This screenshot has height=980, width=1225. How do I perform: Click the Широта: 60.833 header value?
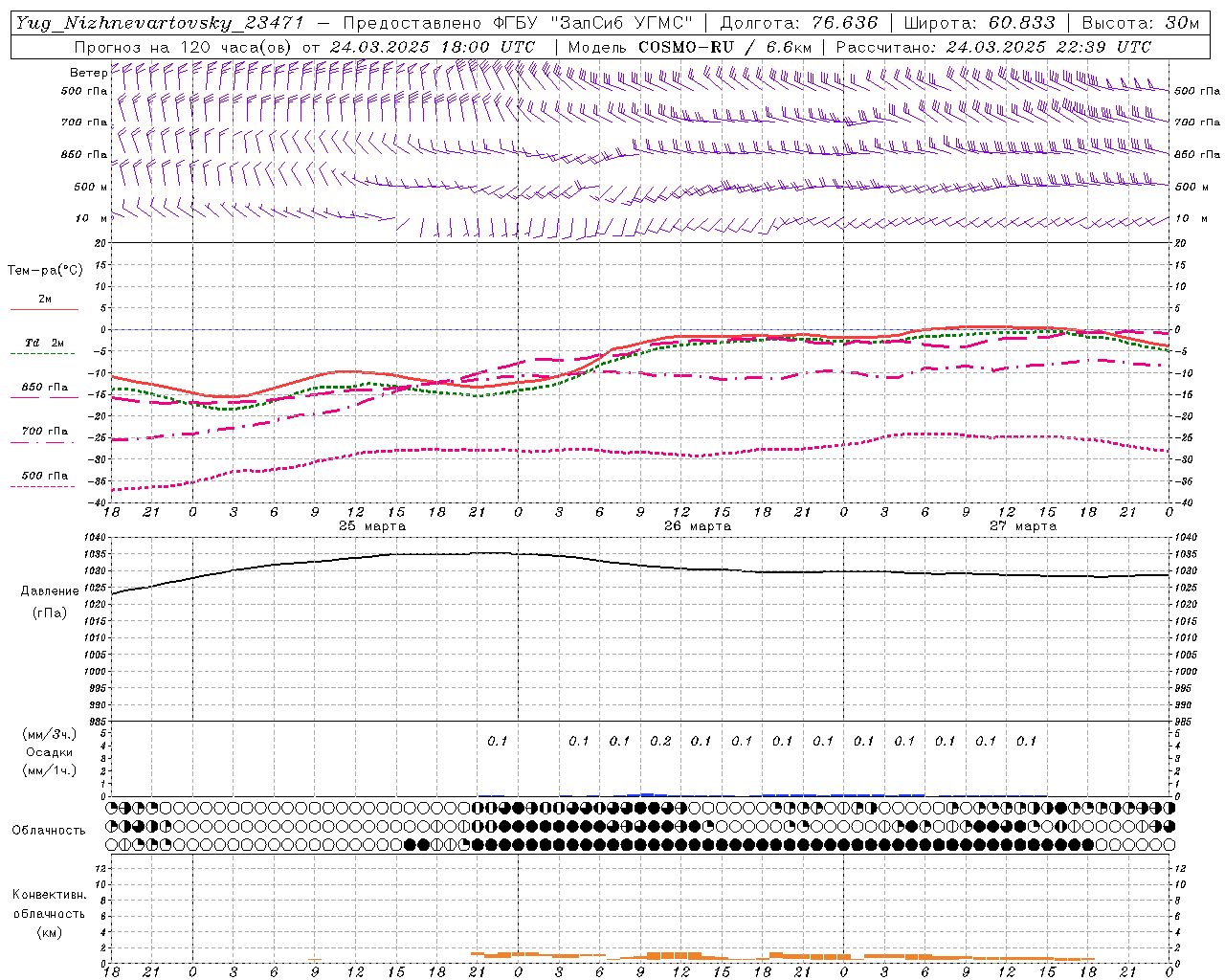point(979,23)
